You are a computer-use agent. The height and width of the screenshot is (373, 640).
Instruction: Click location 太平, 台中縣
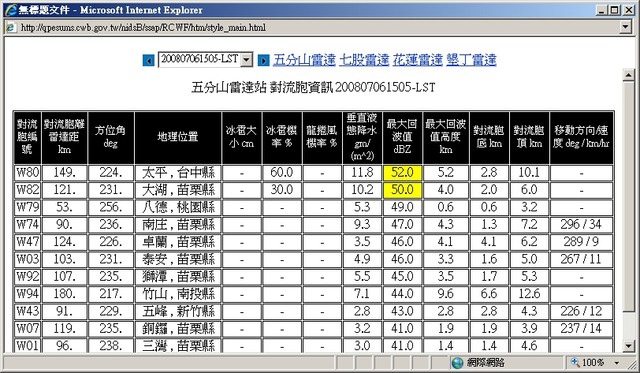[x=178, y=172]
